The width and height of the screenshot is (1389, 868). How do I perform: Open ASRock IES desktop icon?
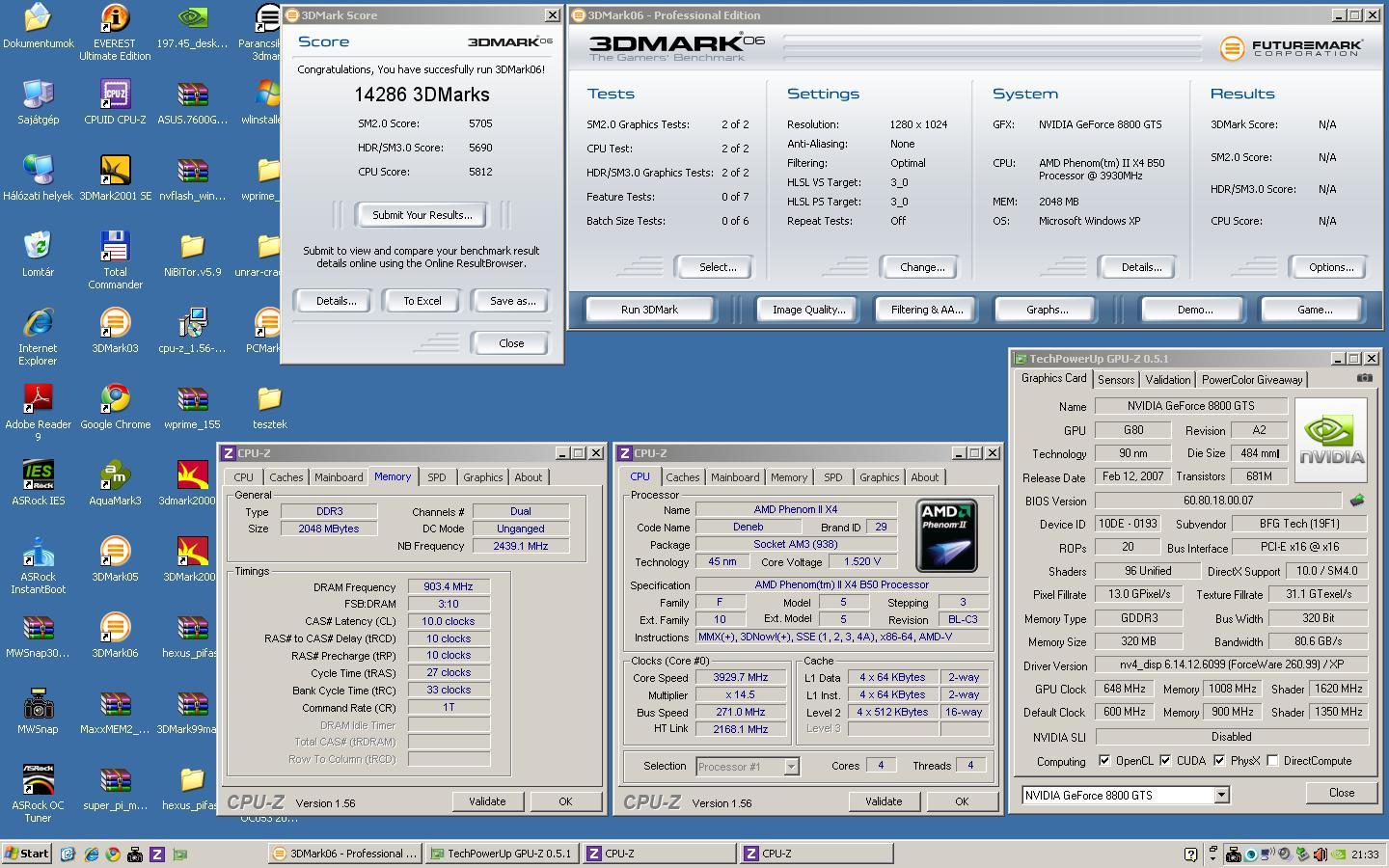tap(38, 482)
